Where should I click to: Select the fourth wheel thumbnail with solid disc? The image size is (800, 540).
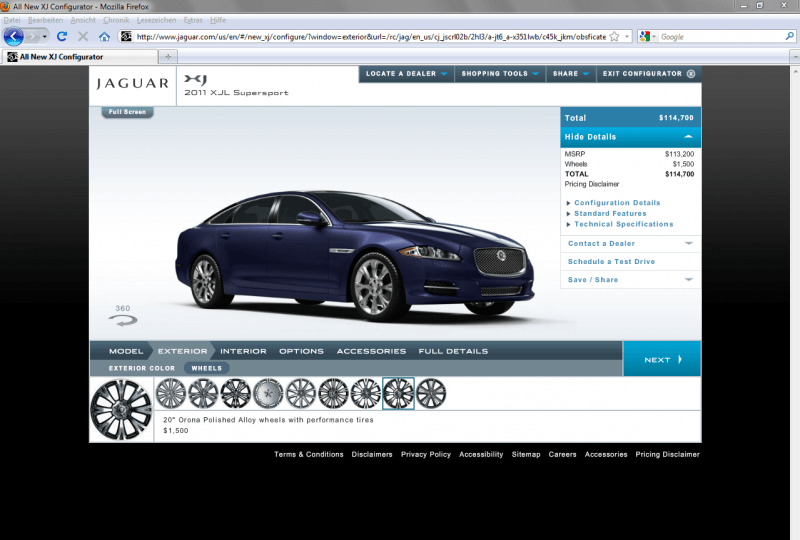pyautogui.click(x=268, y=394)
